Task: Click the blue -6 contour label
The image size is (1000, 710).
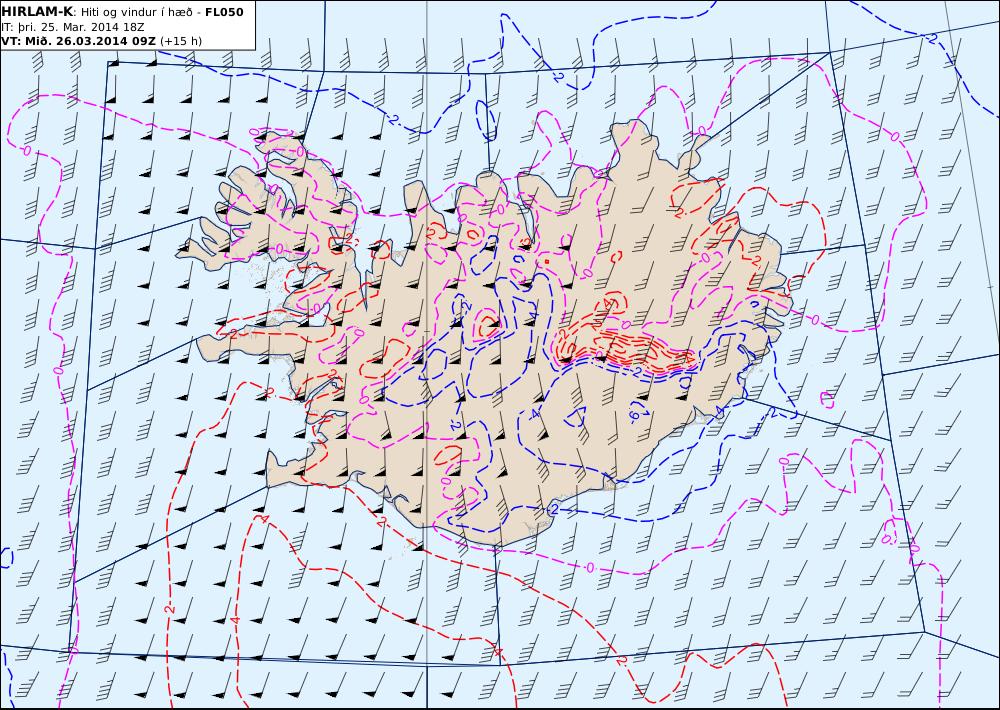Action: (632, 415)
